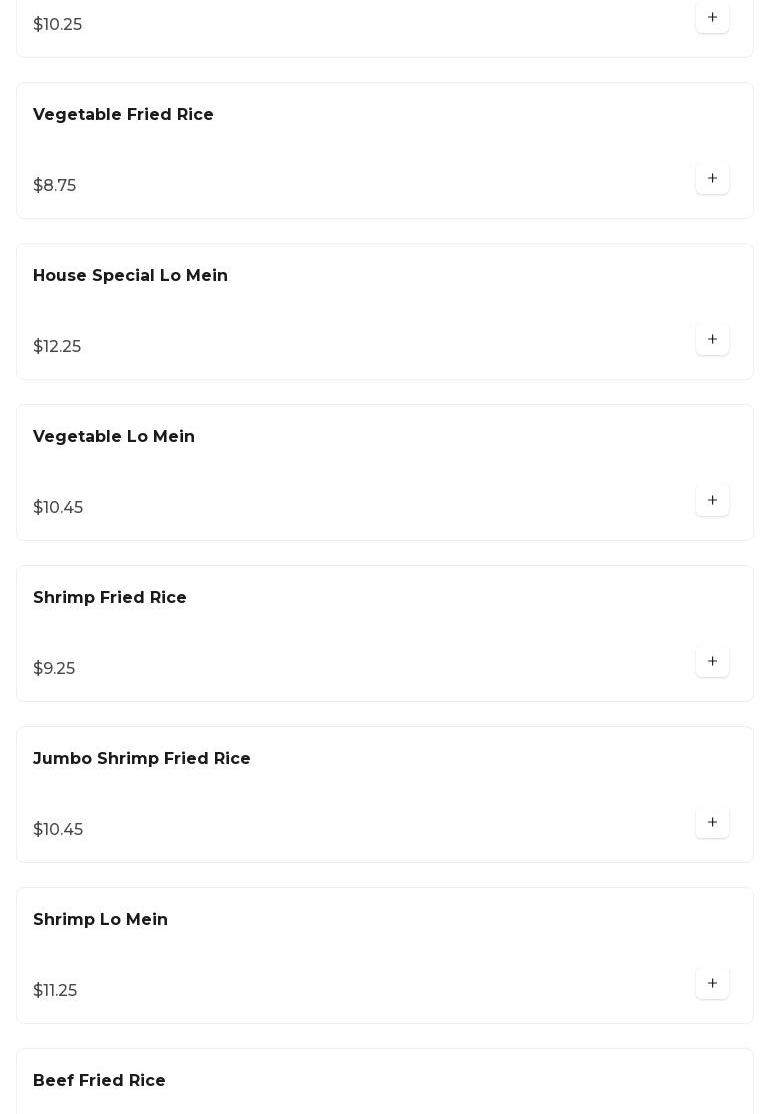Image resolution: width=770 pixels, height=1114 pixels.
Task: Add Jumbo Shrimp Fried Rice to order
Action: point(712,823)
